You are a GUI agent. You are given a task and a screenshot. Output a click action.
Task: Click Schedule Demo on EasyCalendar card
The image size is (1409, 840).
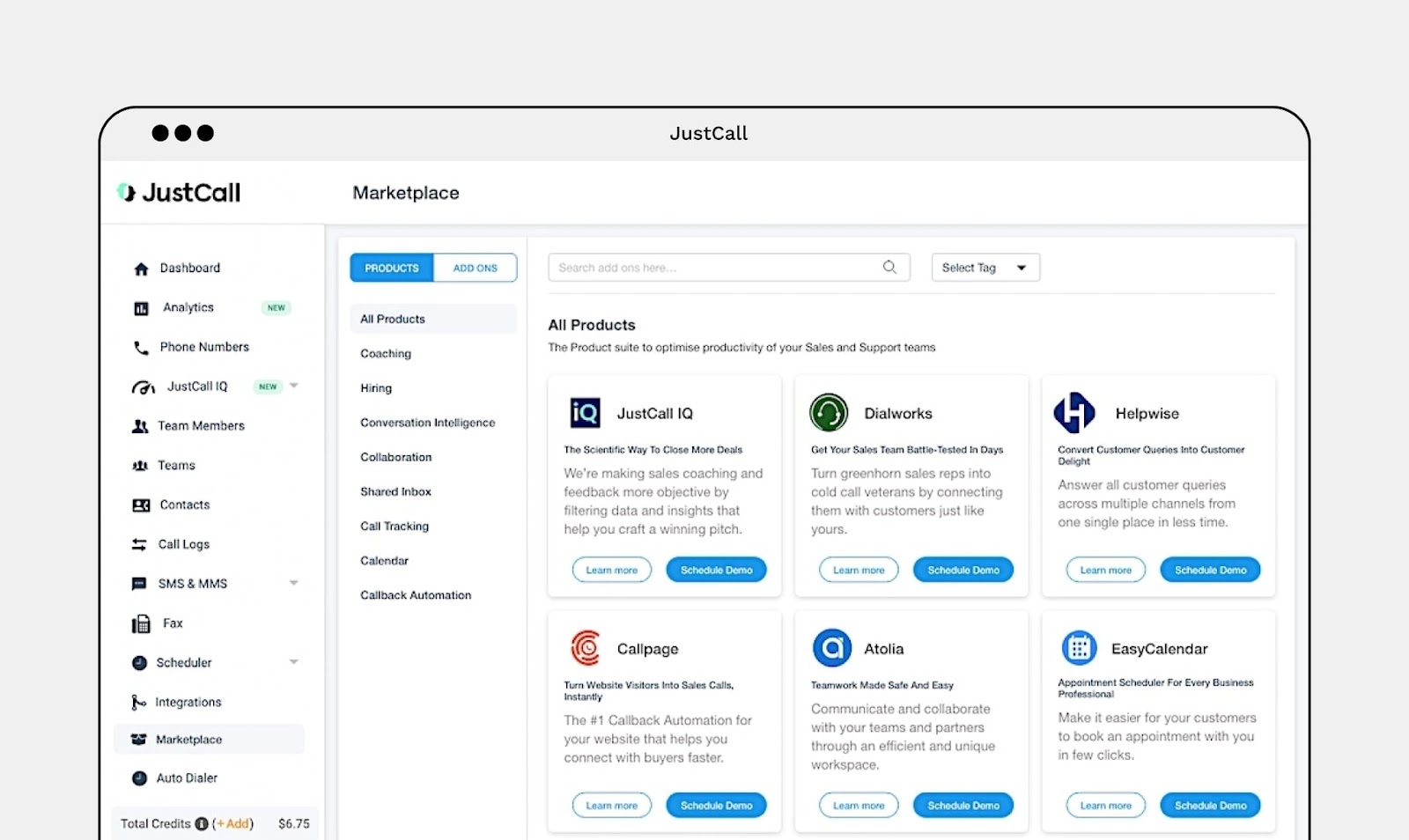(1211, 805)
